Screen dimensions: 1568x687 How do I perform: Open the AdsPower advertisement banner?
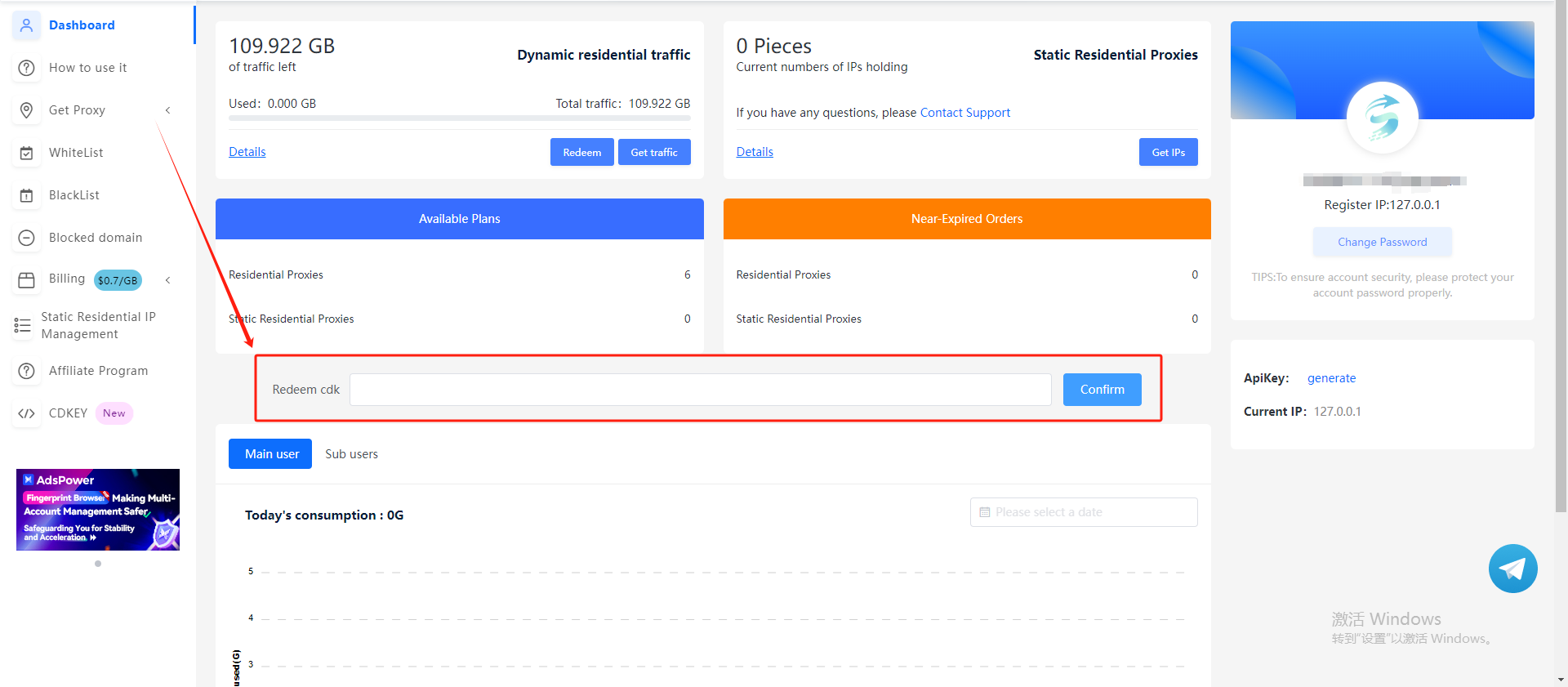coord(98,510)
